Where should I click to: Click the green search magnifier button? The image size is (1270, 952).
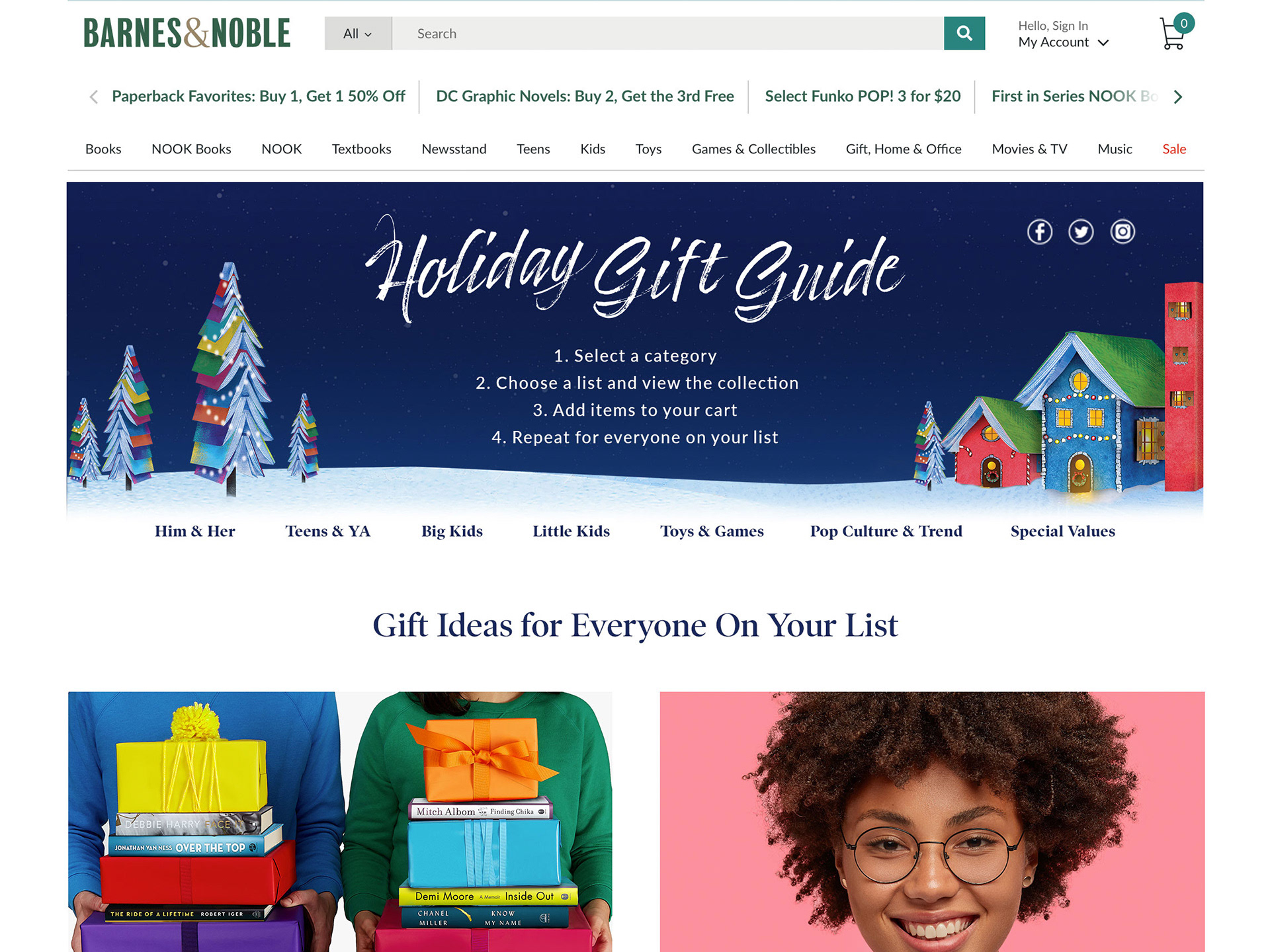click(964, 33)
